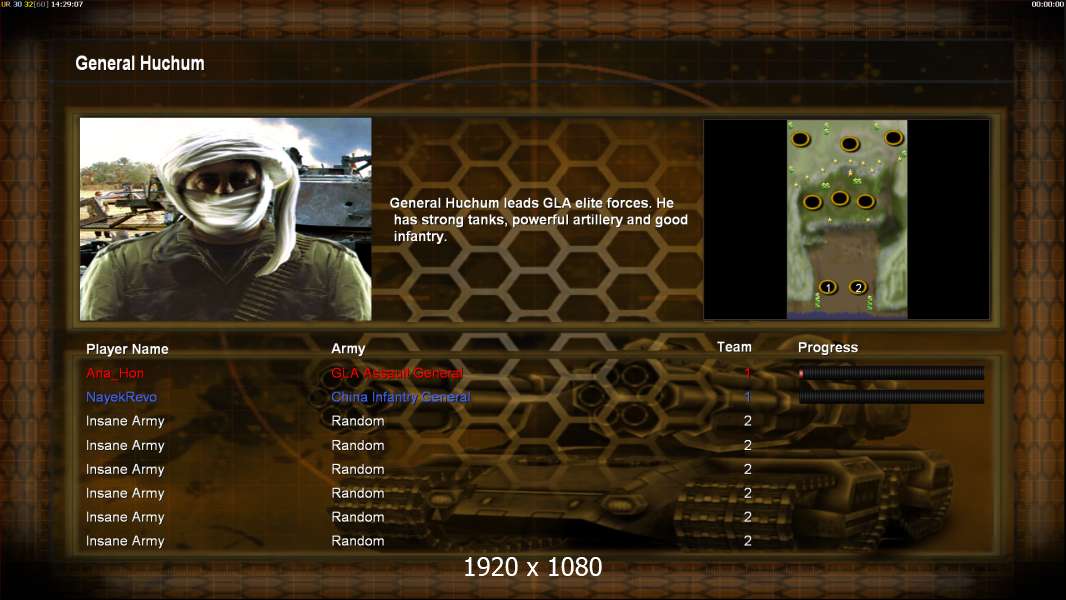This screenshot has width=1066, height=600.
Task: Click the General Huchum title text
Action: (x=139, y=63)
